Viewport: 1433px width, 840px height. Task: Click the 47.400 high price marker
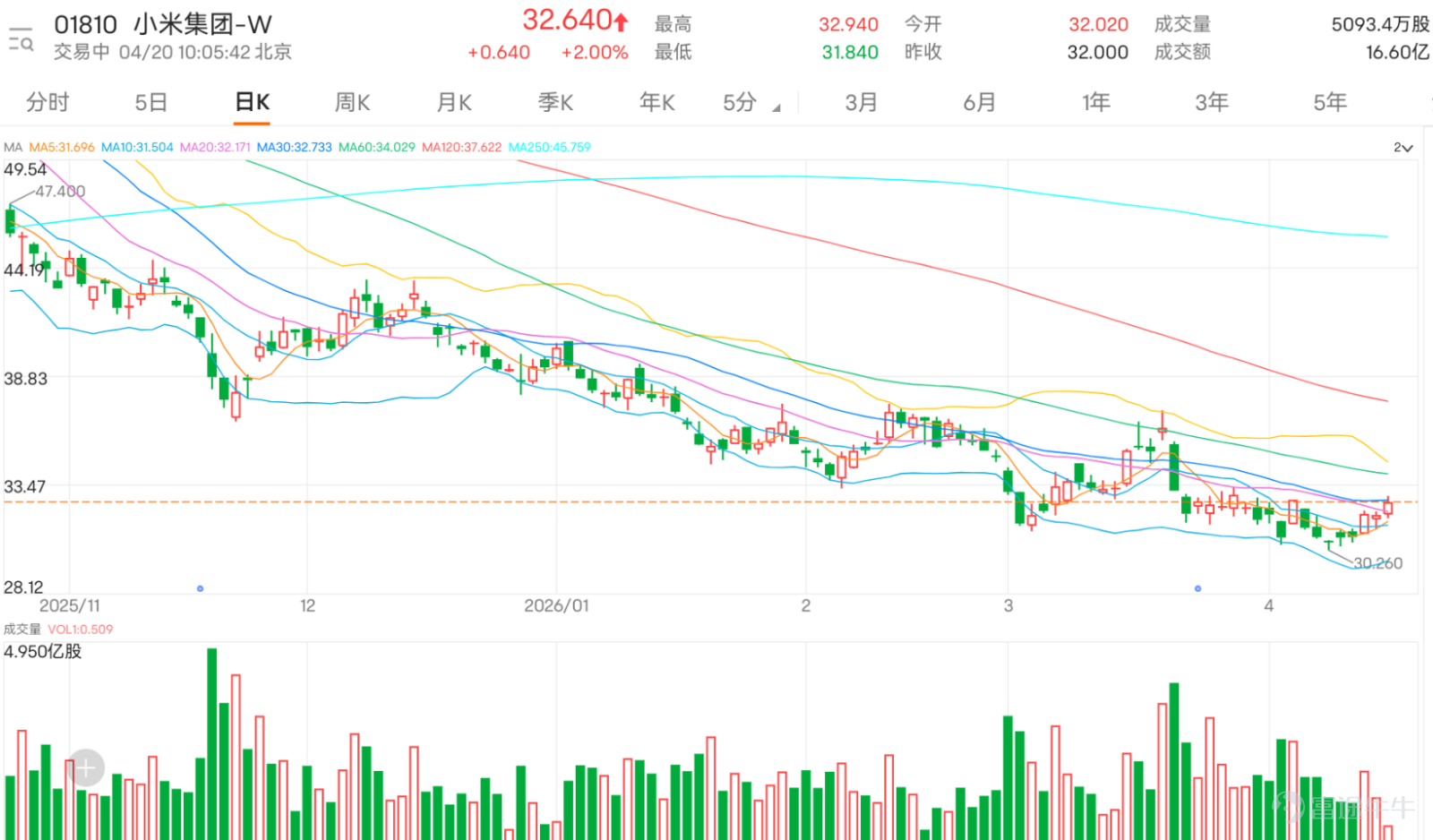pos(60,192)
